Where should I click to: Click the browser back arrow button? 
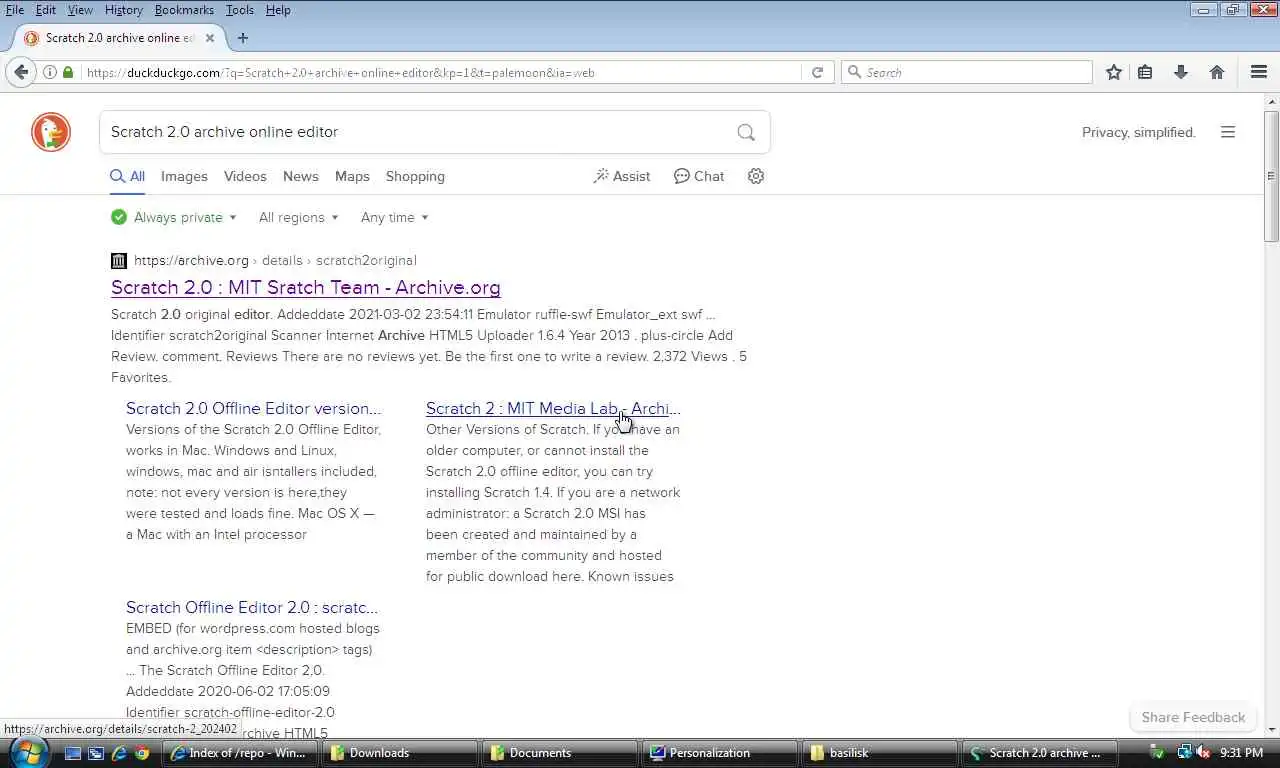point(21,72)
